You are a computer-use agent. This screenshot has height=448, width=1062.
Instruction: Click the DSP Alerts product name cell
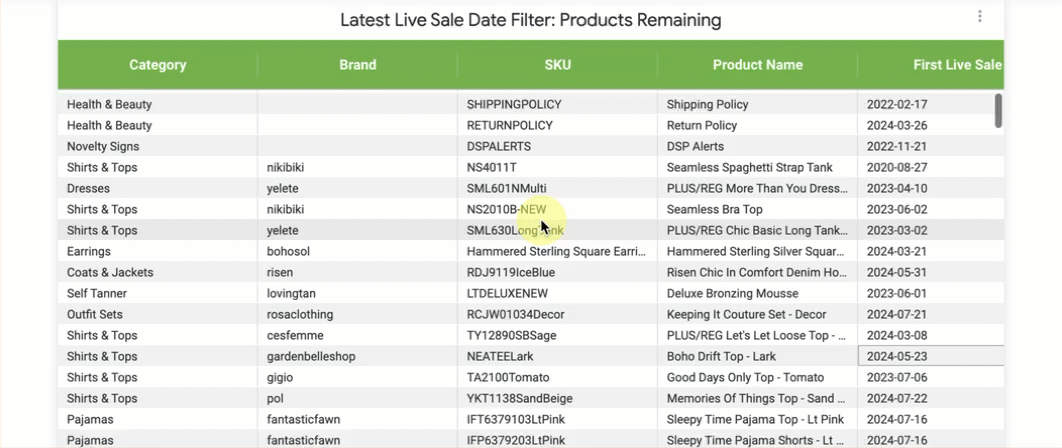757,146
